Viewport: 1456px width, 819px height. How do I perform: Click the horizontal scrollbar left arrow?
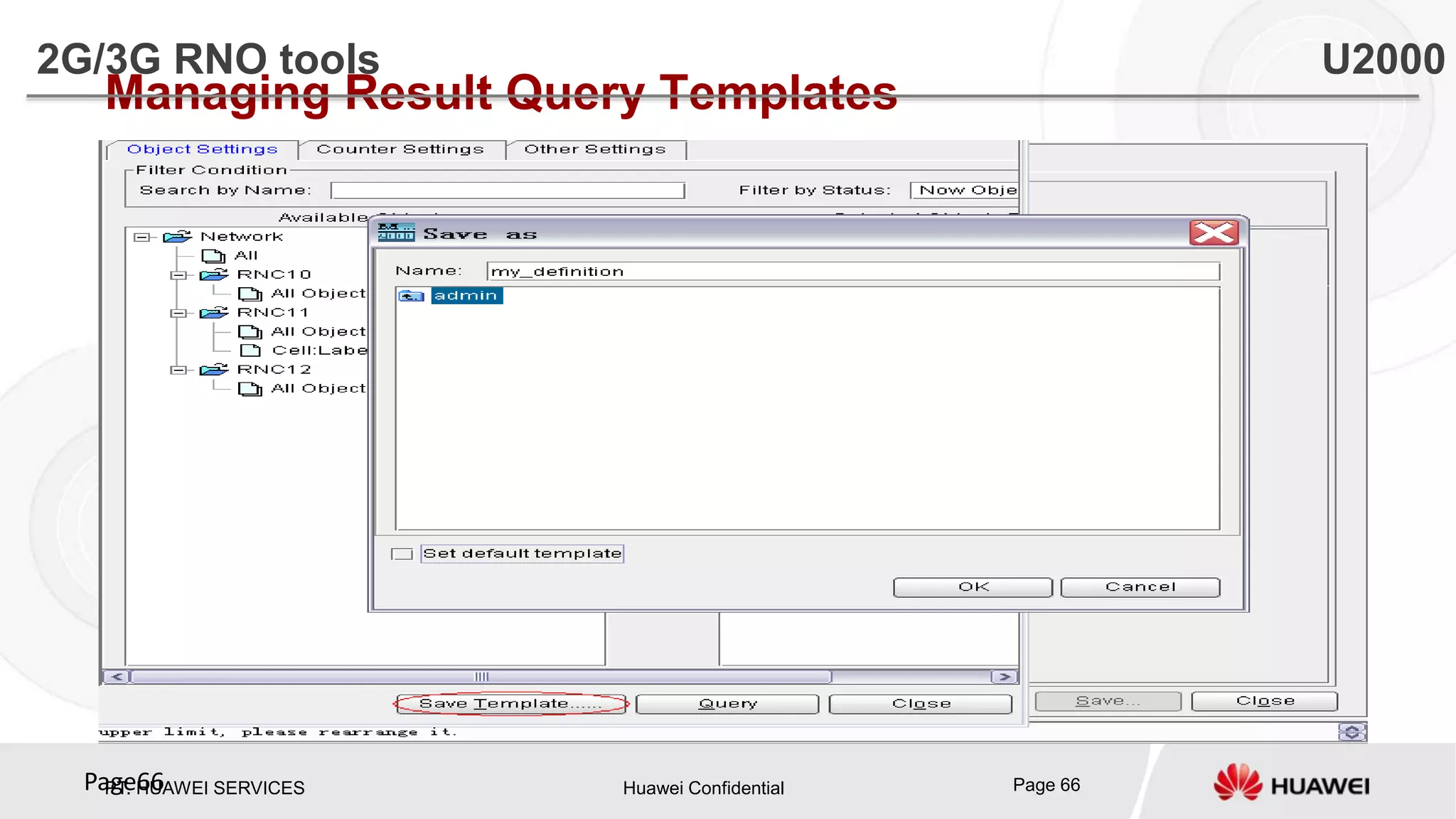pyautogui.click(x=117, y=677)
